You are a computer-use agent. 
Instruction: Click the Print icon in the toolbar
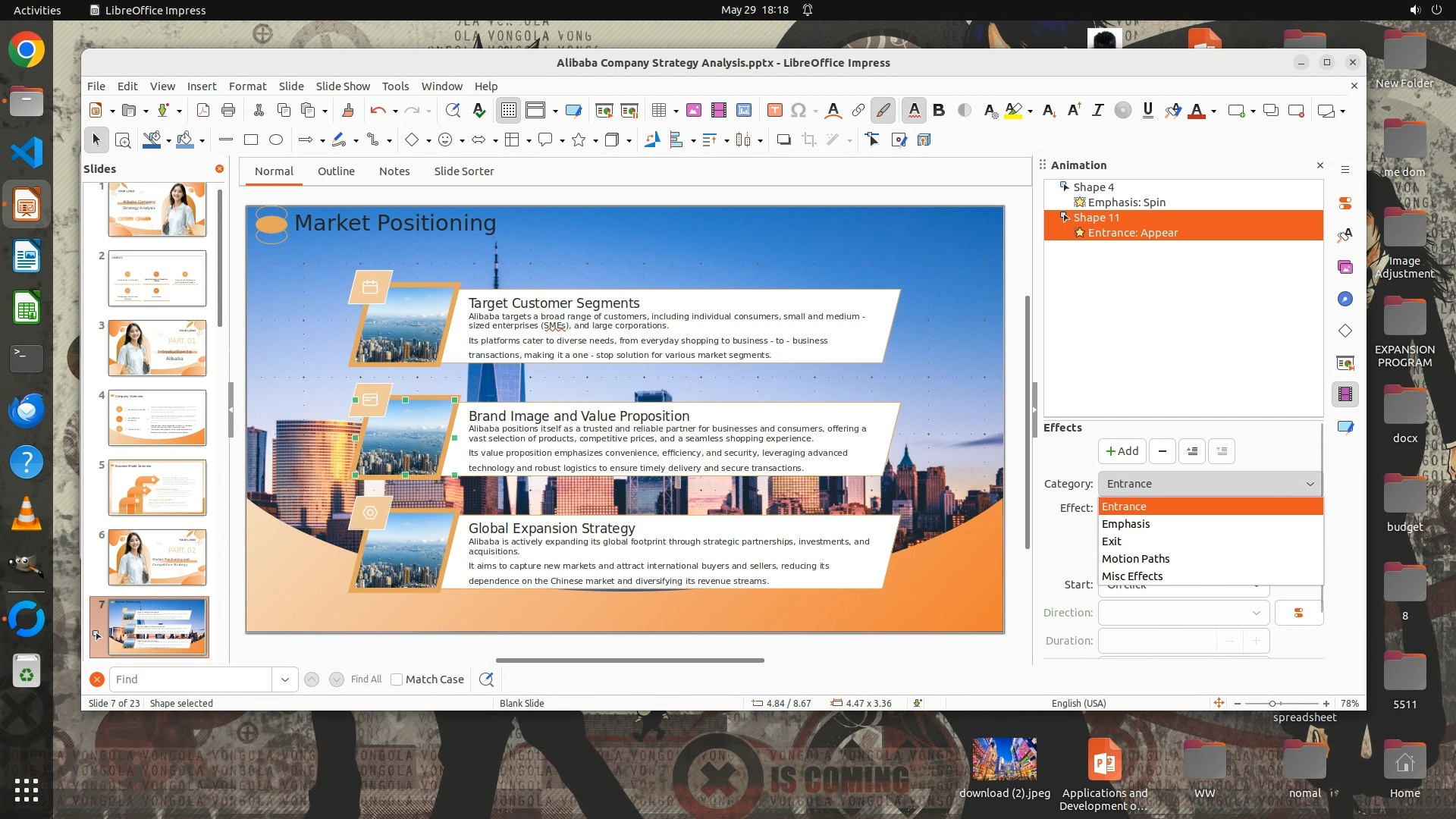click(227, 111)
